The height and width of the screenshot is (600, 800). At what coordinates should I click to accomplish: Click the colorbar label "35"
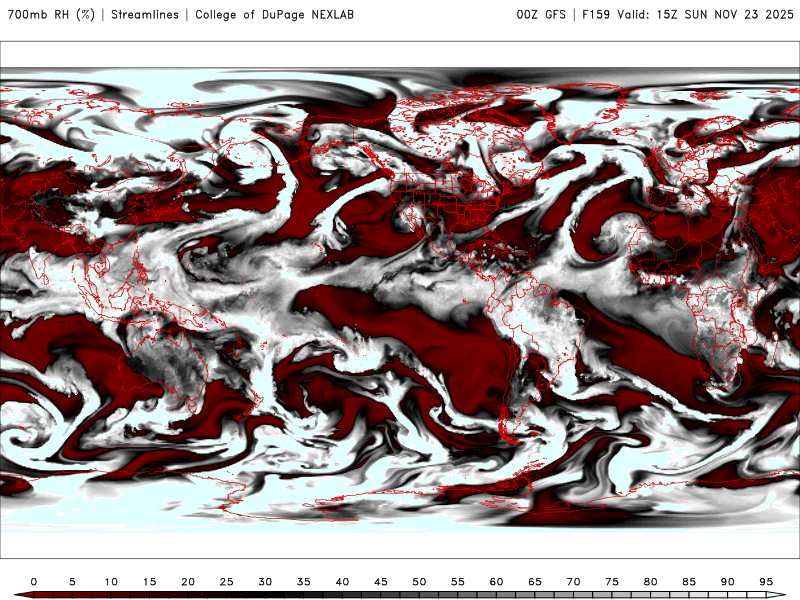304,582
